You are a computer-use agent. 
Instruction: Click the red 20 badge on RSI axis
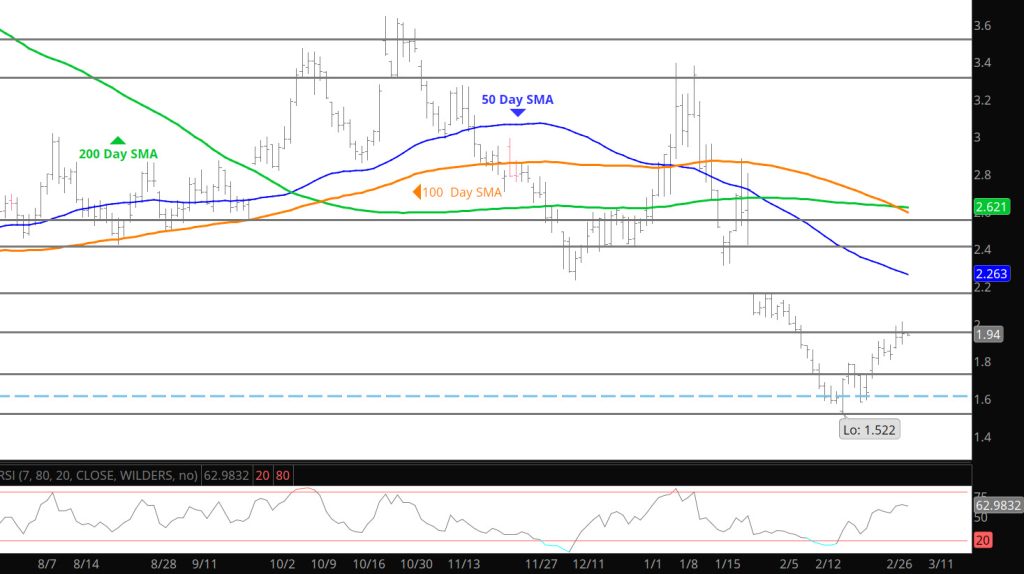tap(984, 541)
